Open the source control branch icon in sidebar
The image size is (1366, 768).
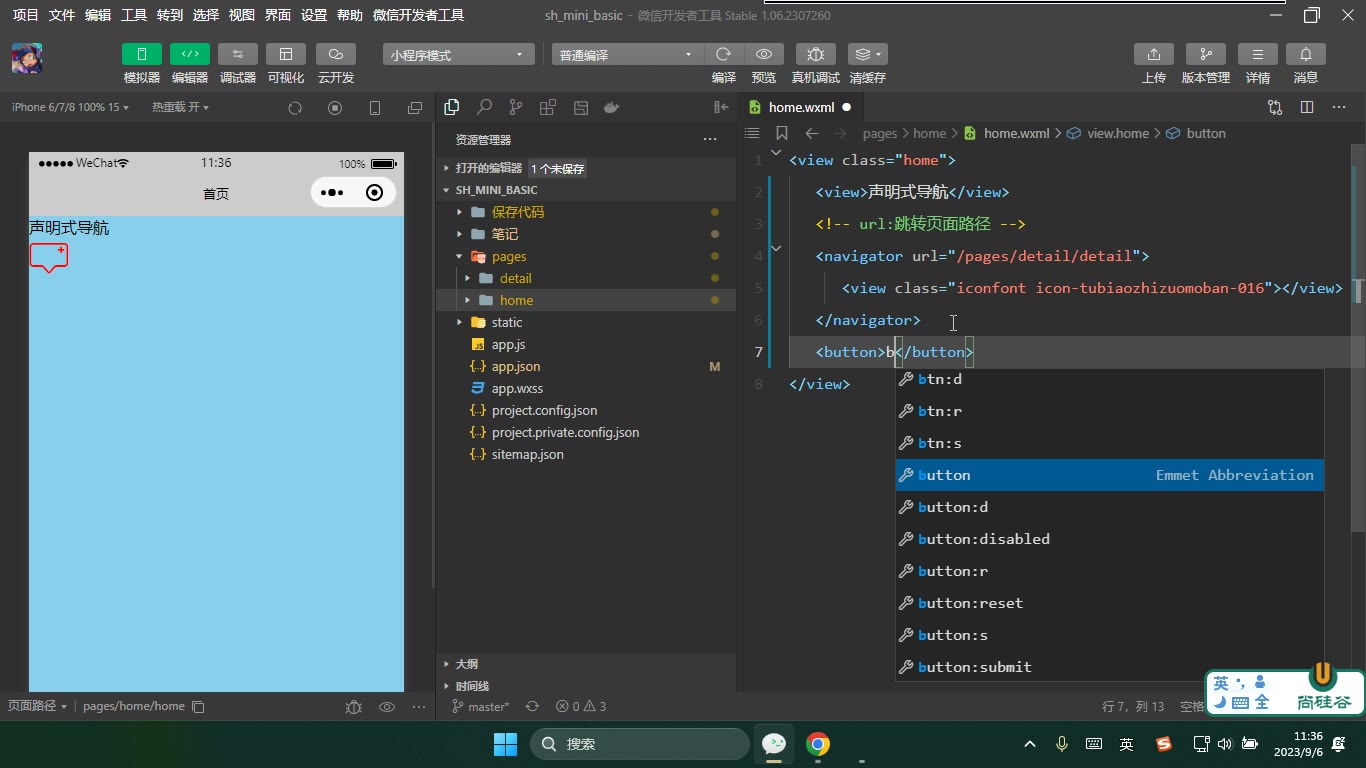click(x=516, y=107)
